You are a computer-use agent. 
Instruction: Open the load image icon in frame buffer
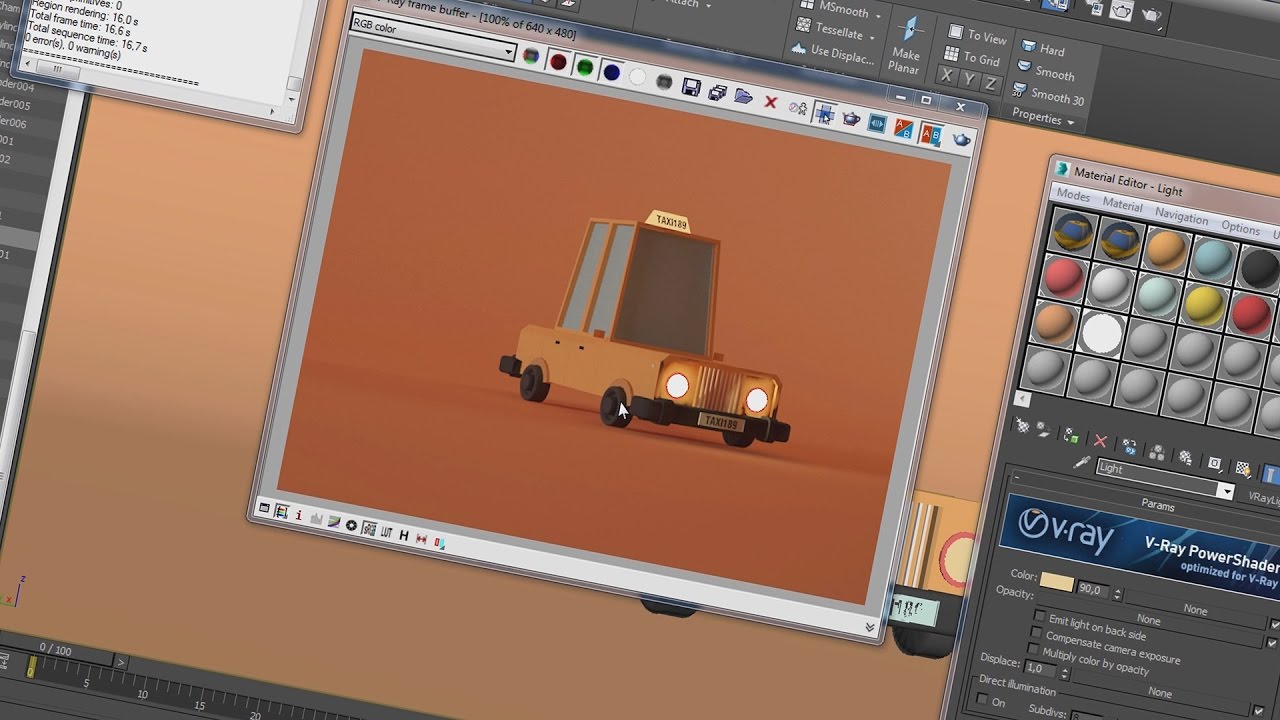coord(743,98)
